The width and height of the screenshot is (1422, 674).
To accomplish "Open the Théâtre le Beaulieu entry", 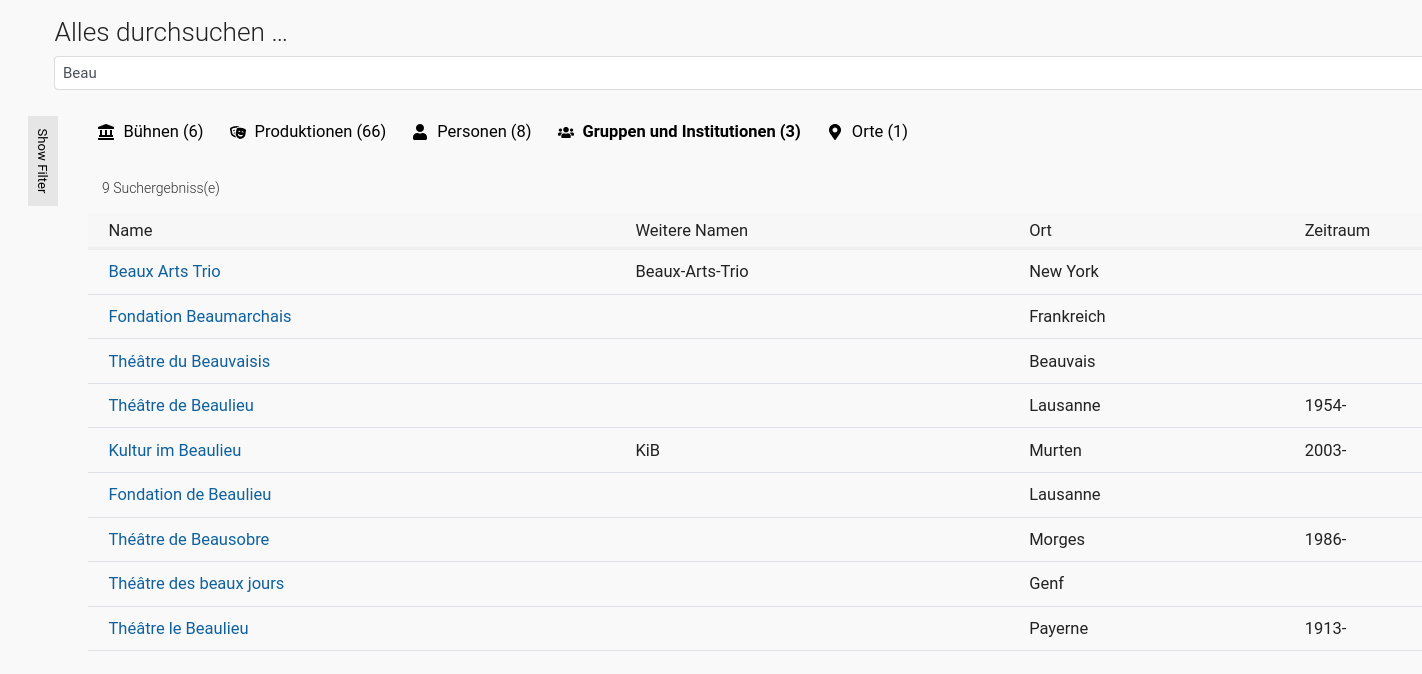I will coord(178,628).
